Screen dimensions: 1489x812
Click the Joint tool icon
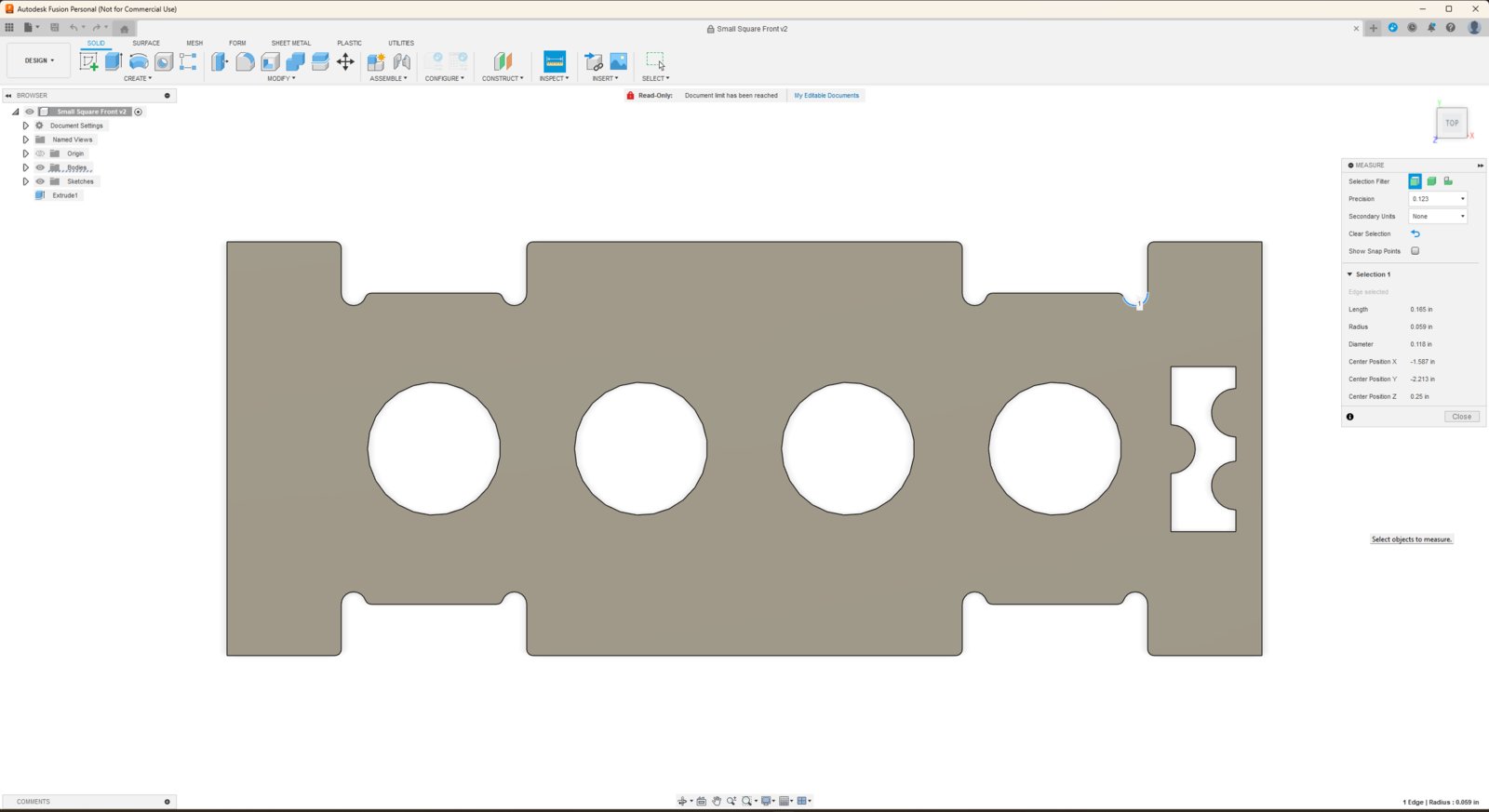(402, 61)
